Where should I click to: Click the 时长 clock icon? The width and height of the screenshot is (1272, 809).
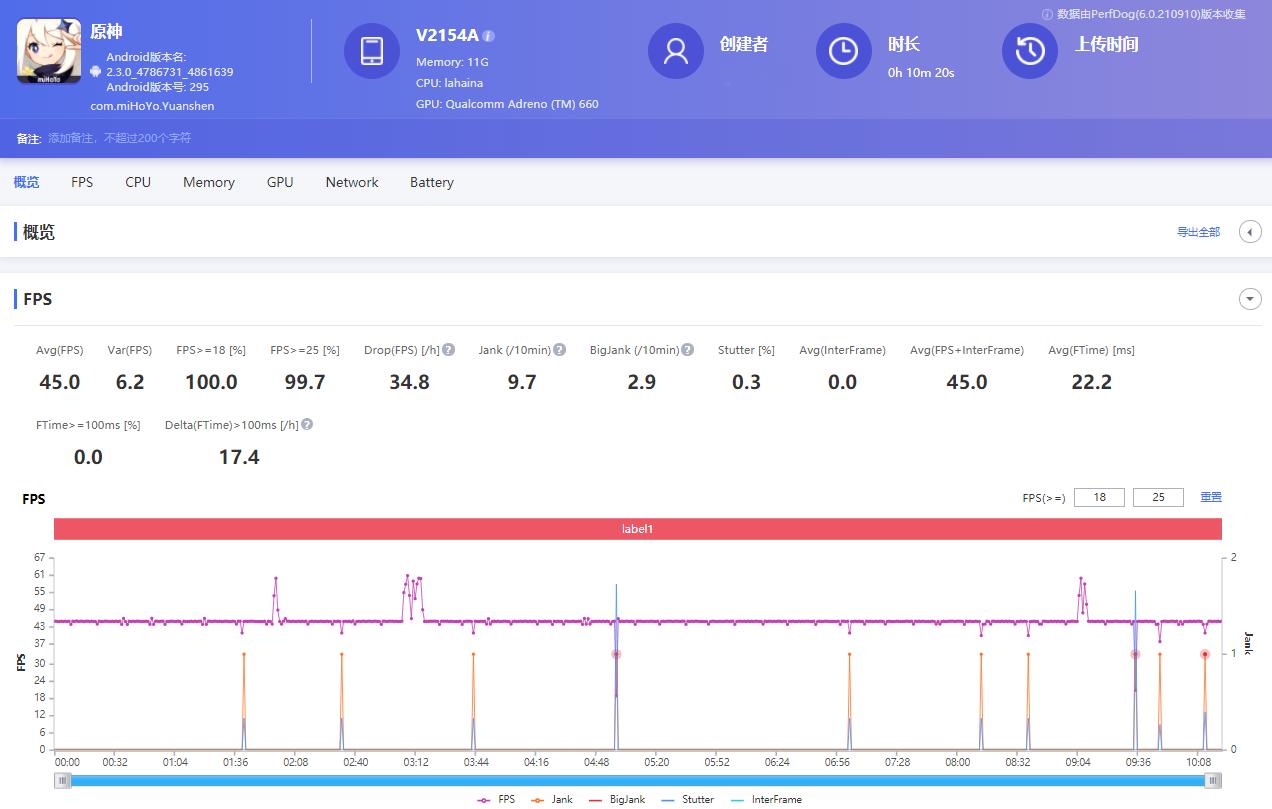[x=843, y=51]
